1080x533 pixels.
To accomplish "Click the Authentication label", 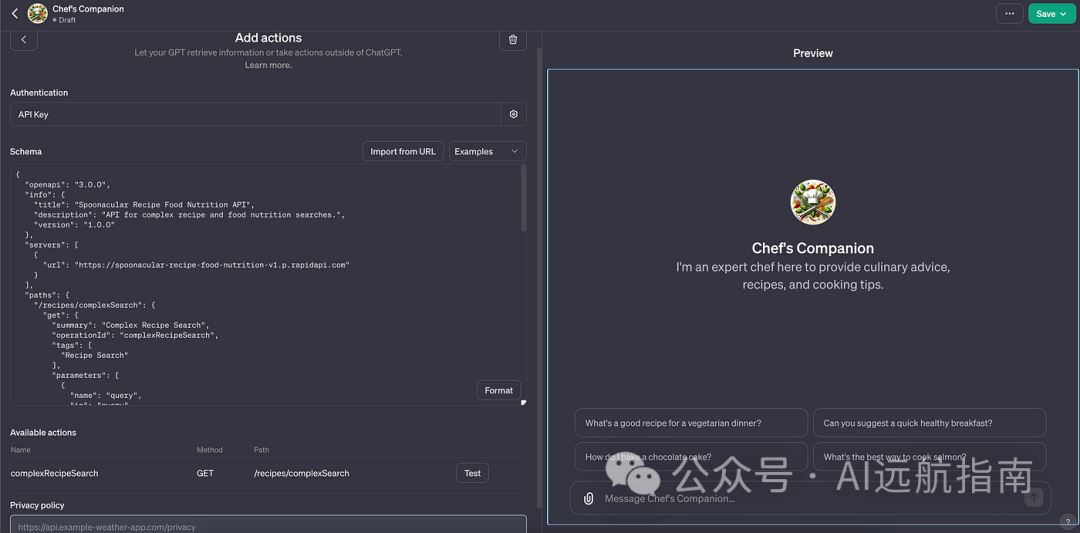I will point(39,92).
